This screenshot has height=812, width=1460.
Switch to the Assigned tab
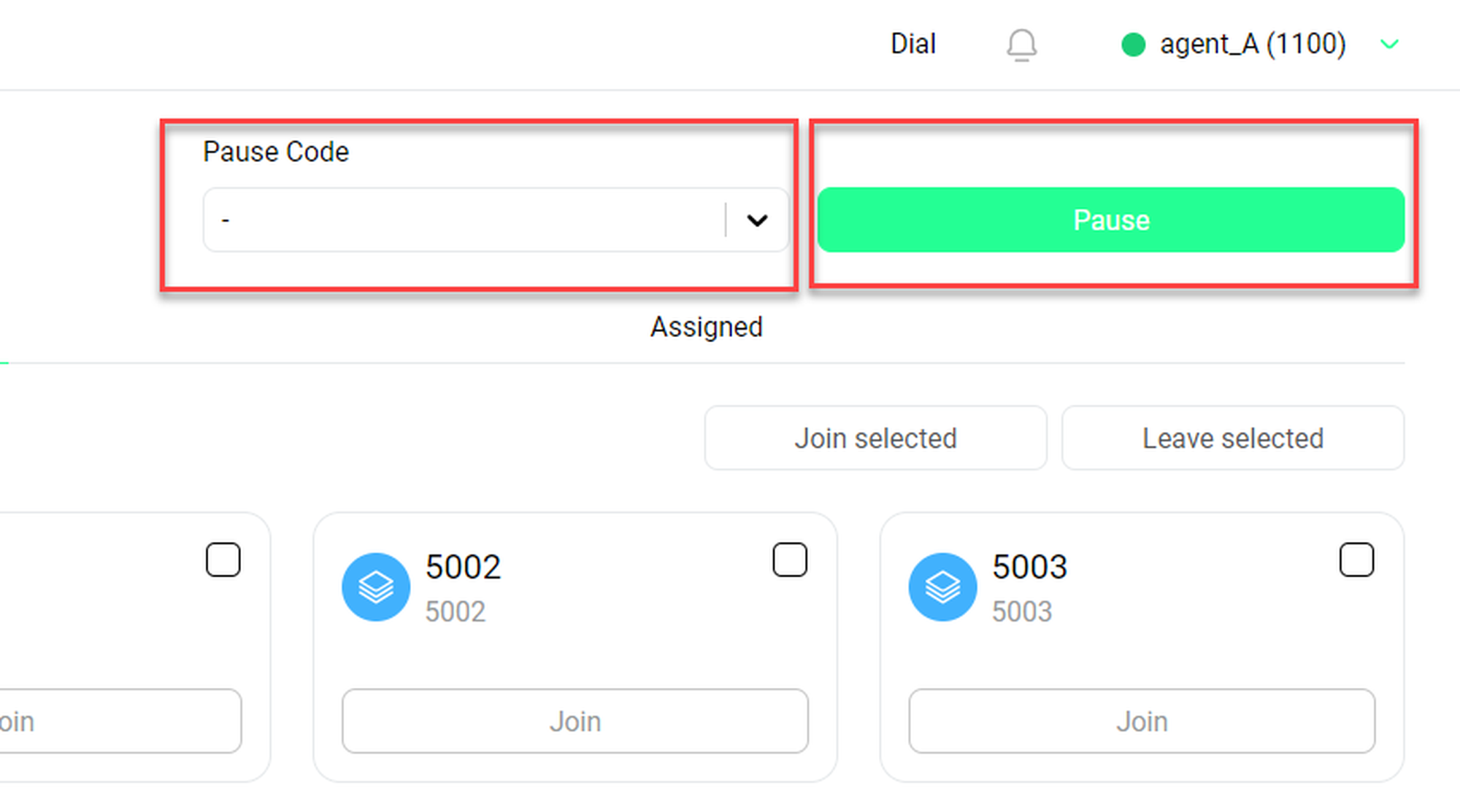pos(706,327)
